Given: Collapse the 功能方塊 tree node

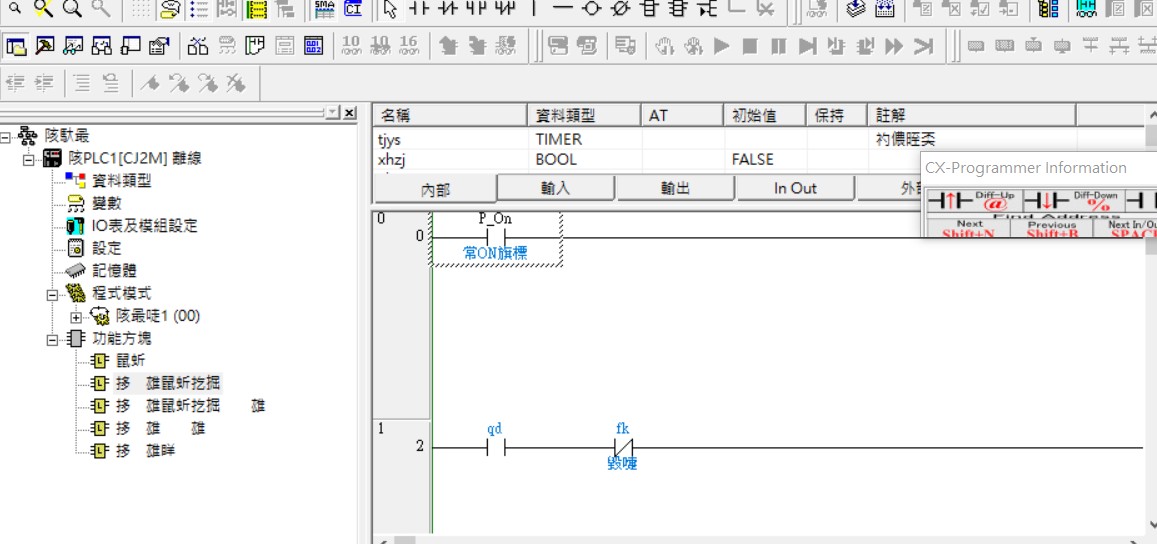Looking at the screenshot, I should (52, 339).
